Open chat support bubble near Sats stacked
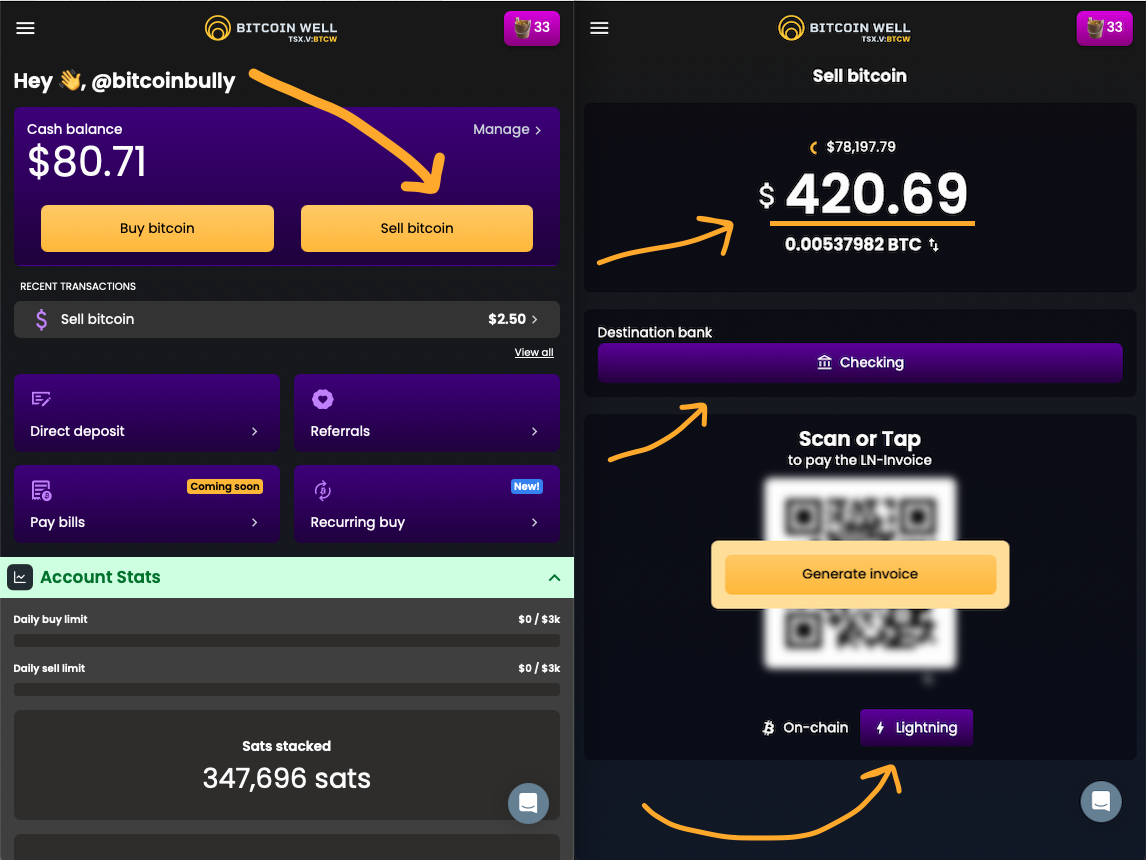Viewport: 1146px width, 860px height. pos(528,803)
